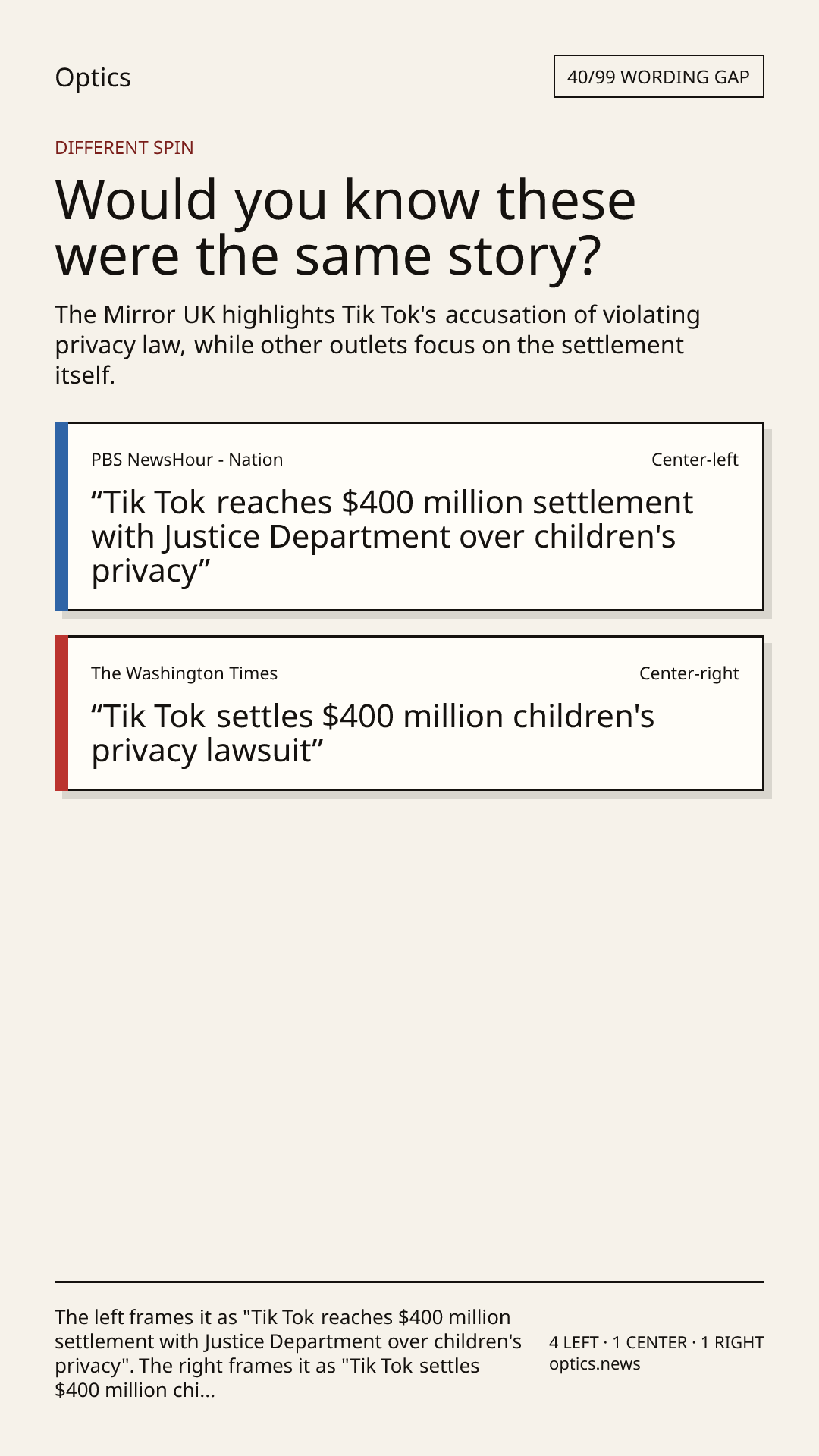Open the PBS NewsHour headline card
The width and height of the screenshot is (819, 1456).
(x=409, y=516)
